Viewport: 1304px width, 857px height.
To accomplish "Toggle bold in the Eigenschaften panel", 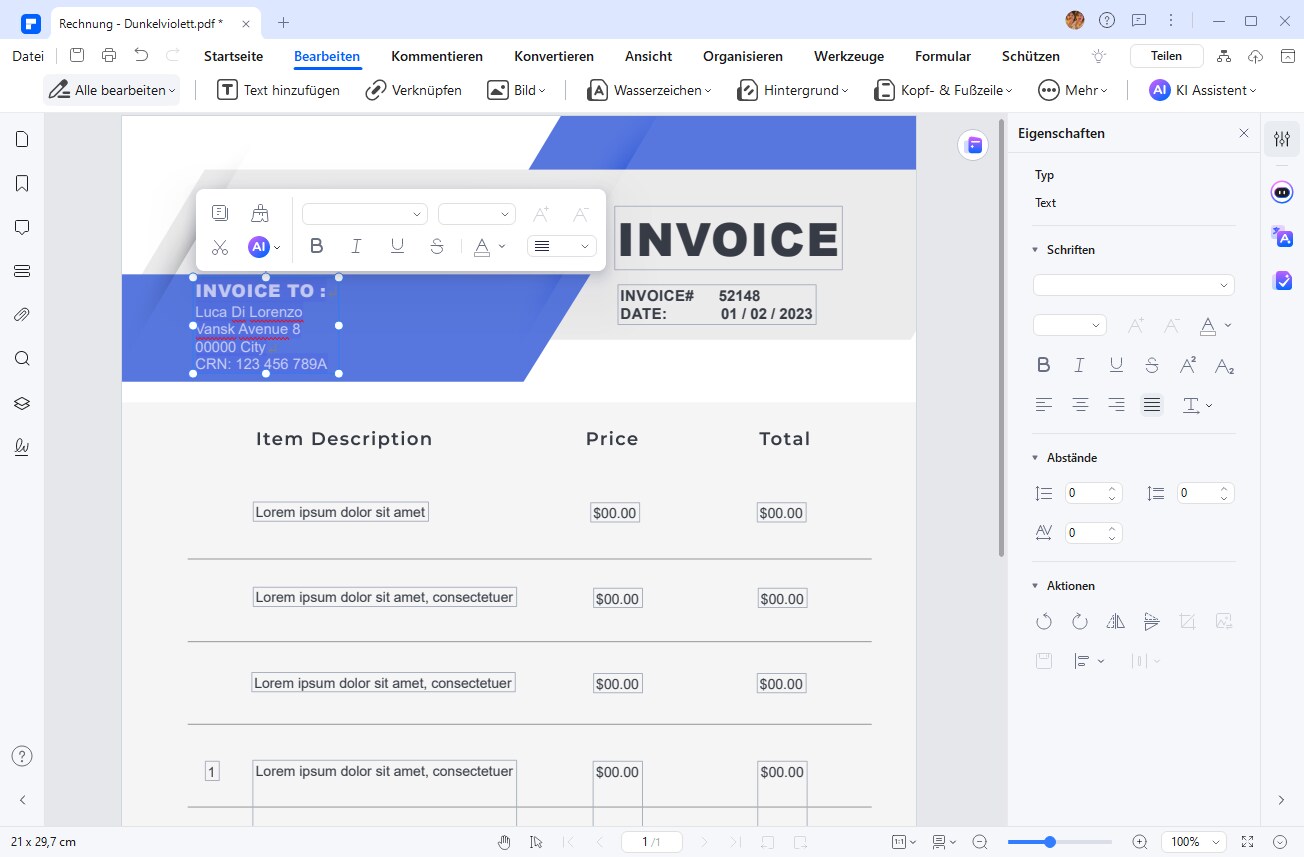I will point(1044,365).
